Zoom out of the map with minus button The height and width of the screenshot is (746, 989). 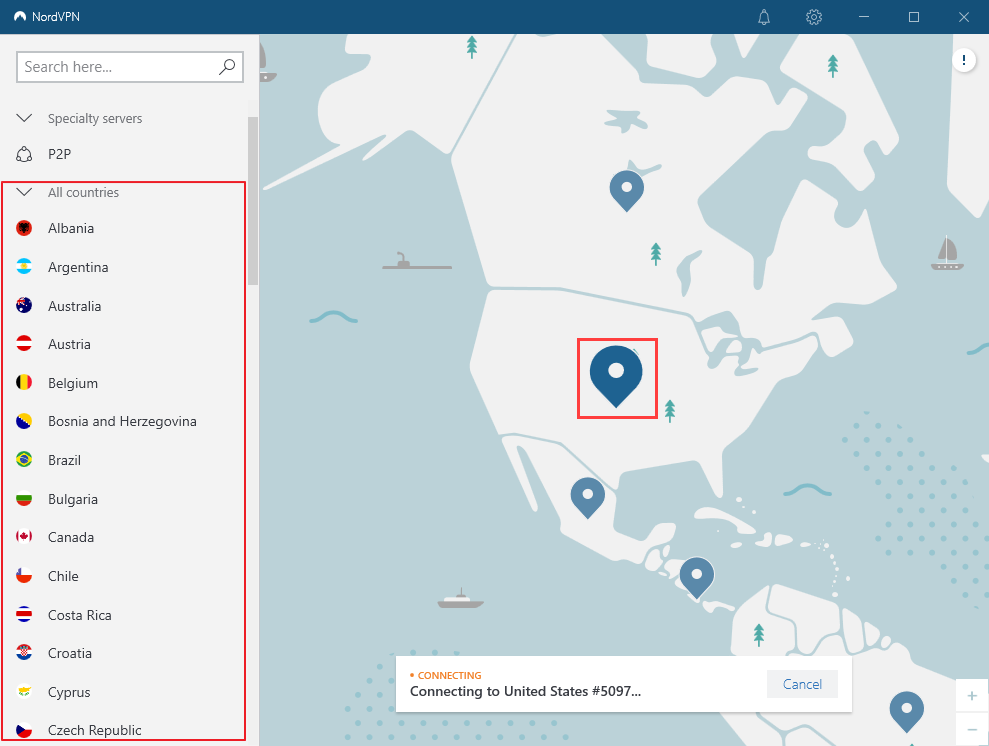972,729
